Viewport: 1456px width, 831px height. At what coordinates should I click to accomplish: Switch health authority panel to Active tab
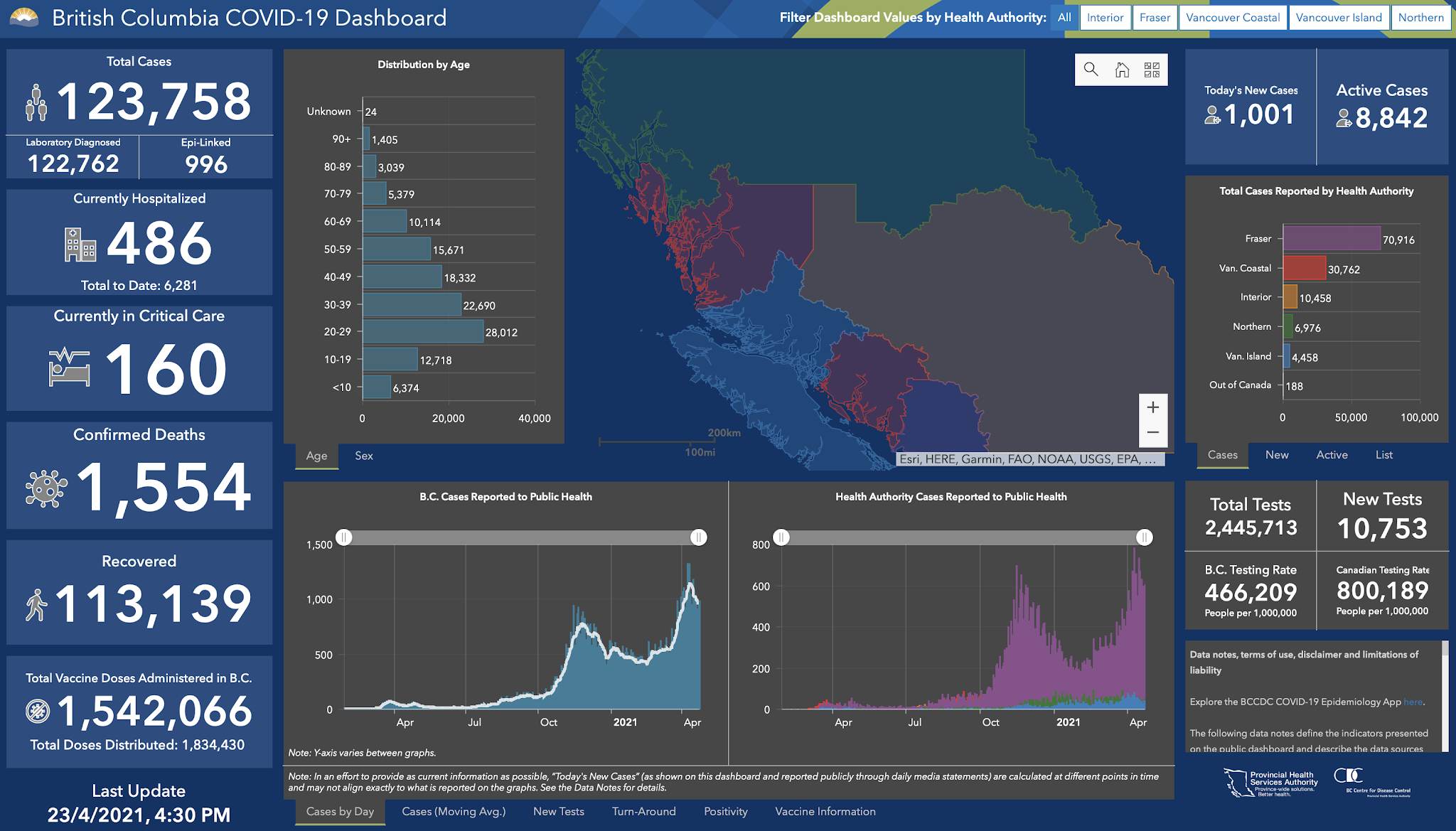tap(1332, 455)
